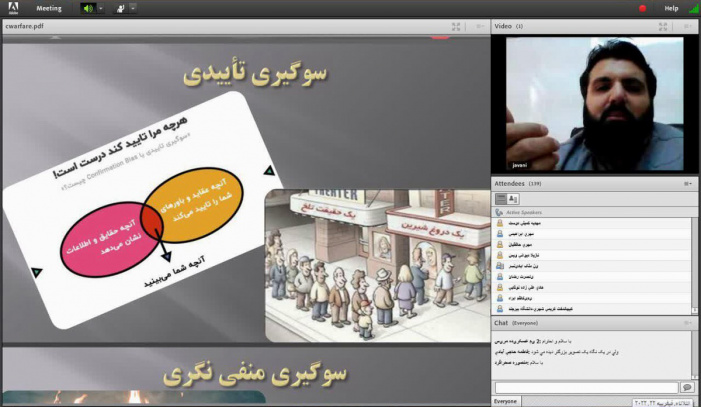This screenshot has height=407, width=701.
Task: Mute the green speaker audio icon
Action: pyautogui.click(x=89, y=8)
